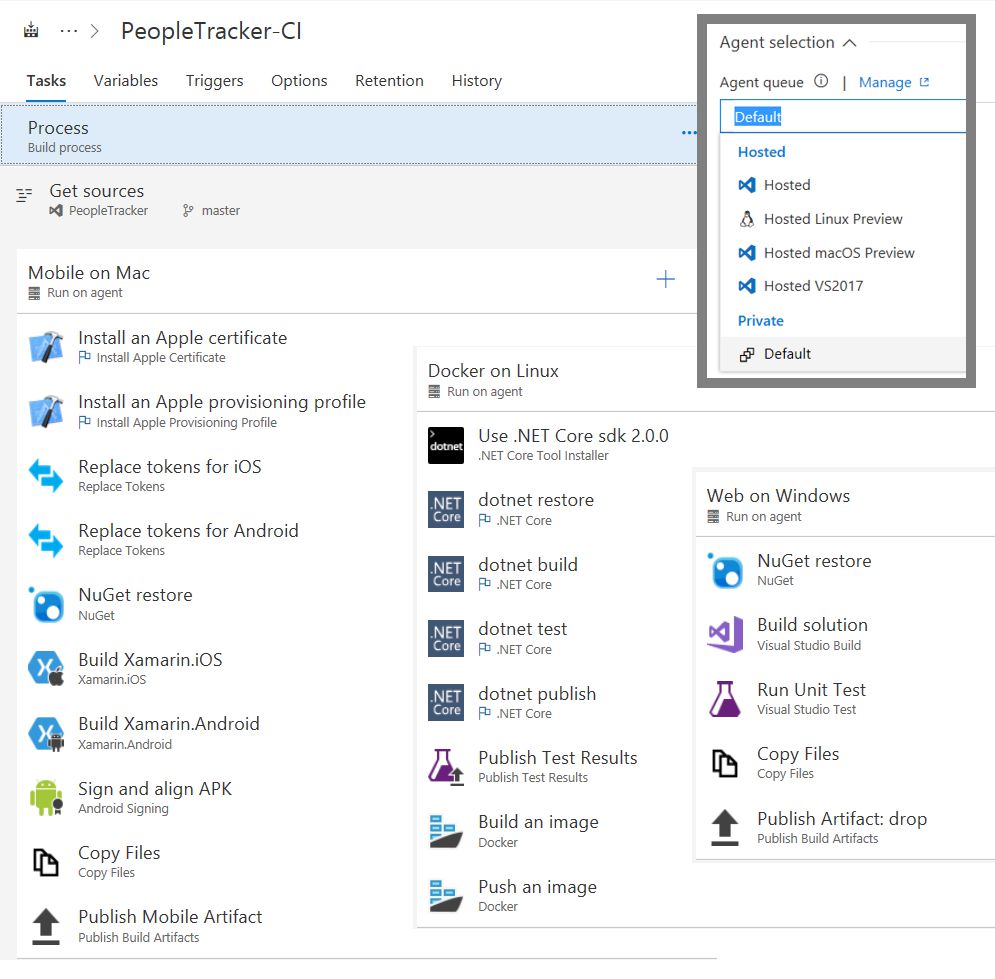Choose Hosted Linux Preview agent queue
This screenshot has height=979, width=995.
pos(843,219)
